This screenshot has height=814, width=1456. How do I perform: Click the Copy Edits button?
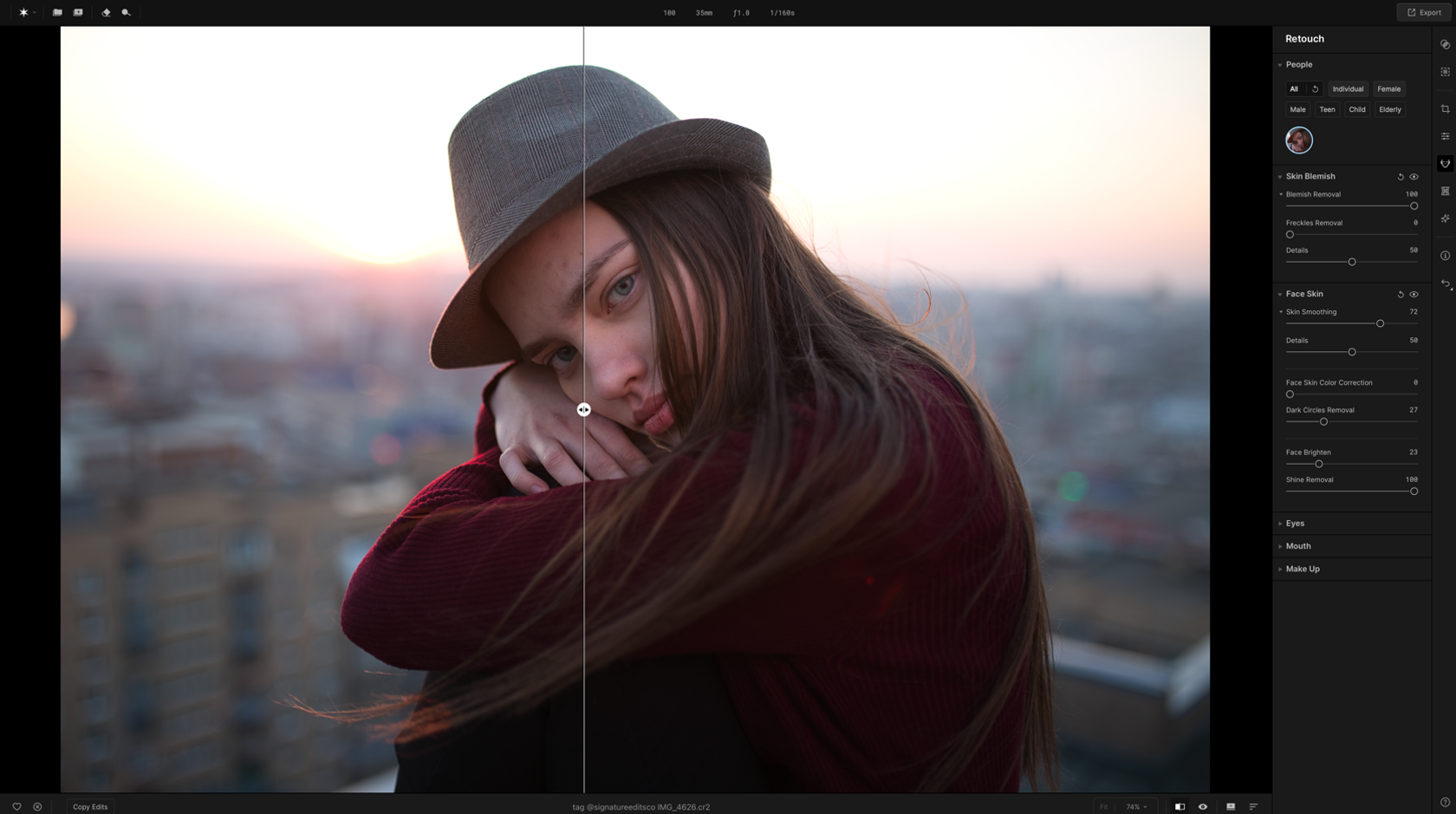(89, 806)
